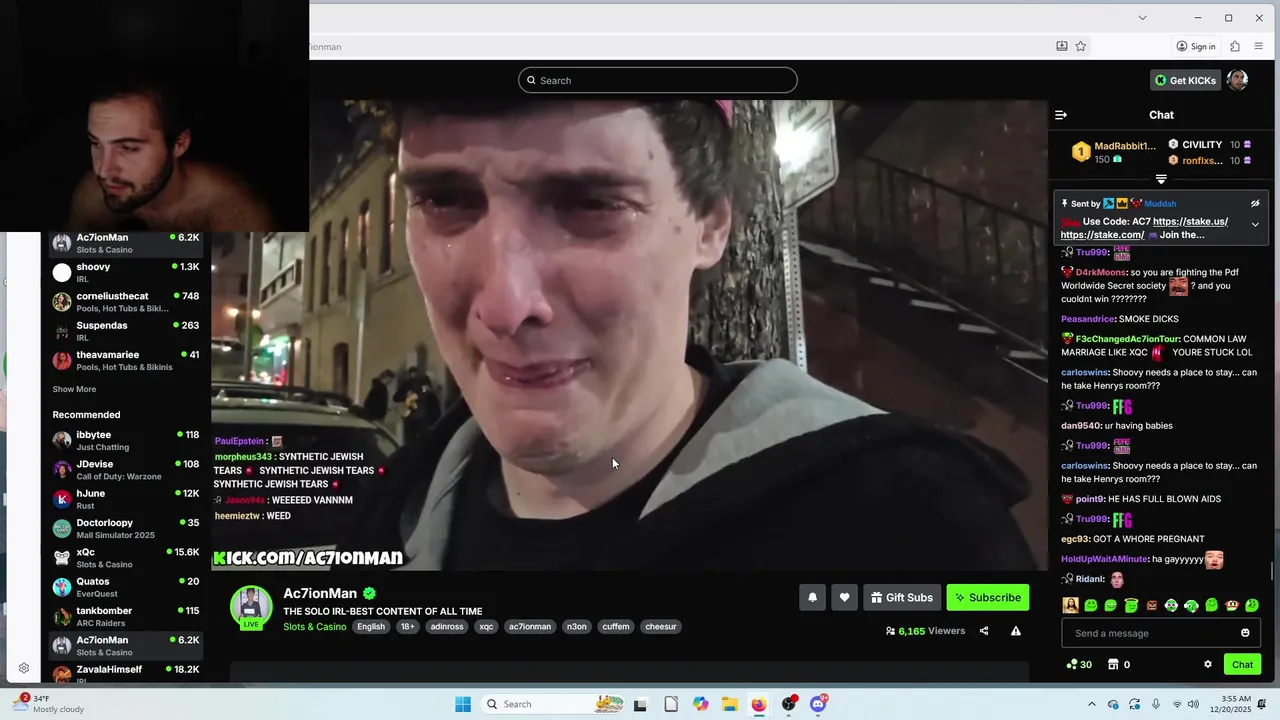Show hidden system tray icons chevron
Viewport: 1280px width, 720px height.
coord(1092,704)
